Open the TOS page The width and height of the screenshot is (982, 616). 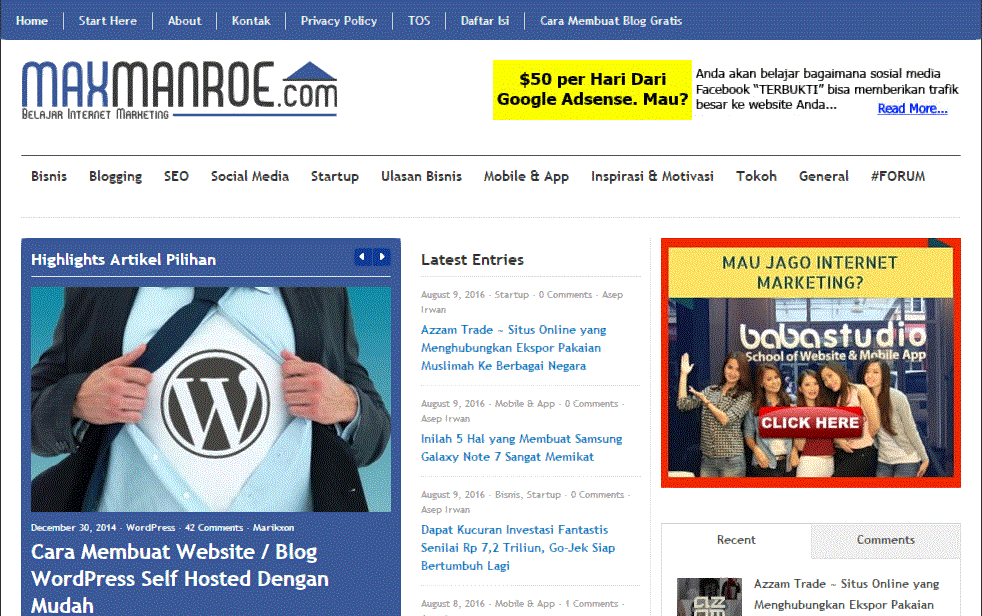pyautogui.click(x=419, y=21)
